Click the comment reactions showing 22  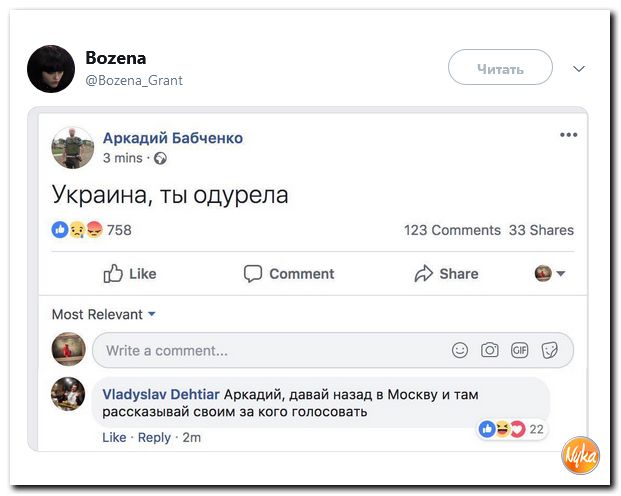click(511, 429)
